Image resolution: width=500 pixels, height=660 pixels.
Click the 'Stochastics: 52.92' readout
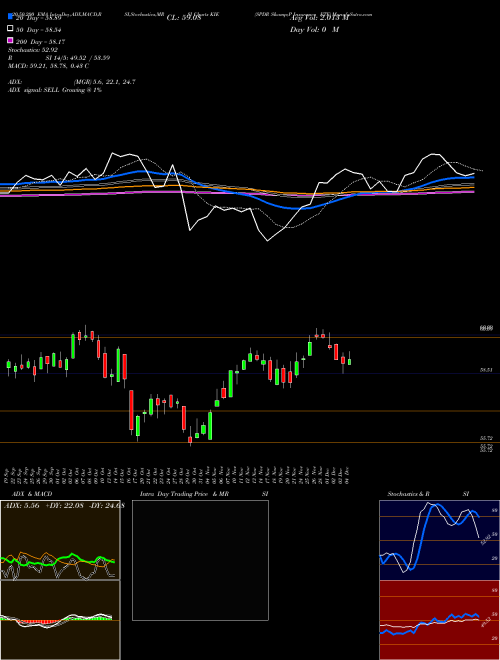tap(33, 50)
